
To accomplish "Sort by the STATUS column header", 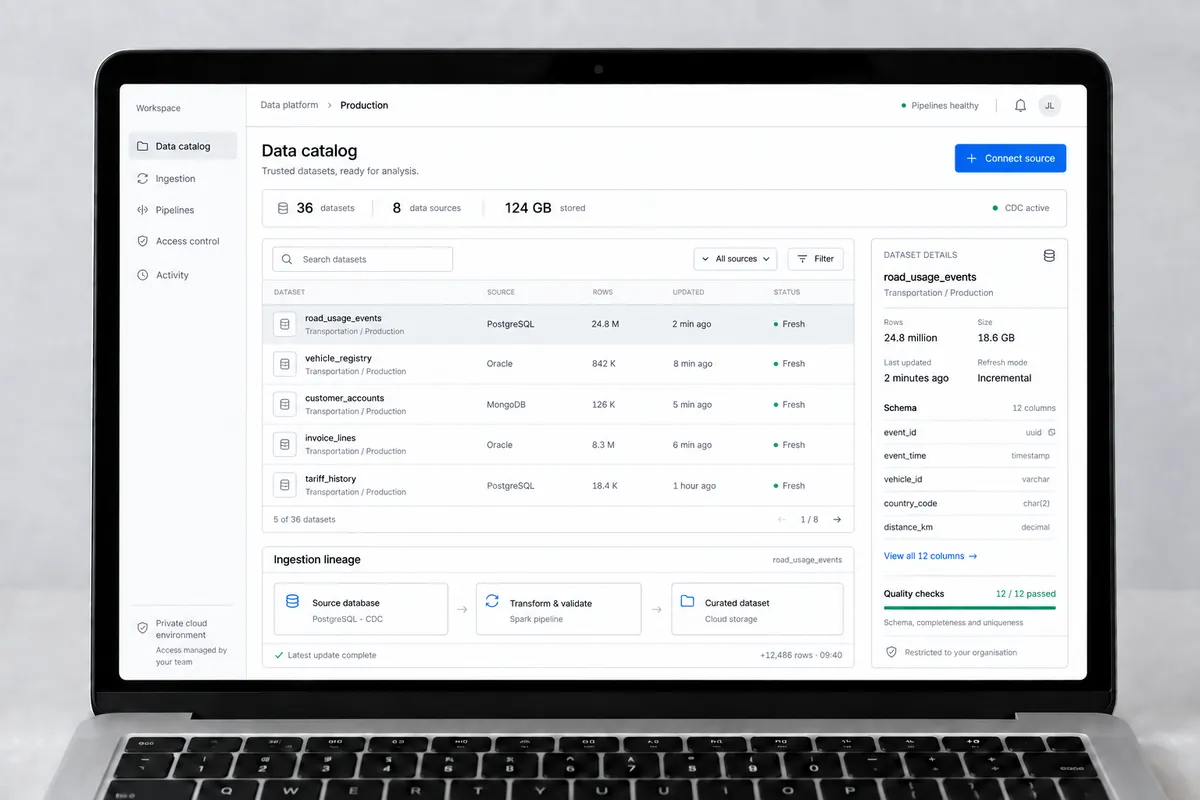I will pyautogui.click(x=787, y=292).
